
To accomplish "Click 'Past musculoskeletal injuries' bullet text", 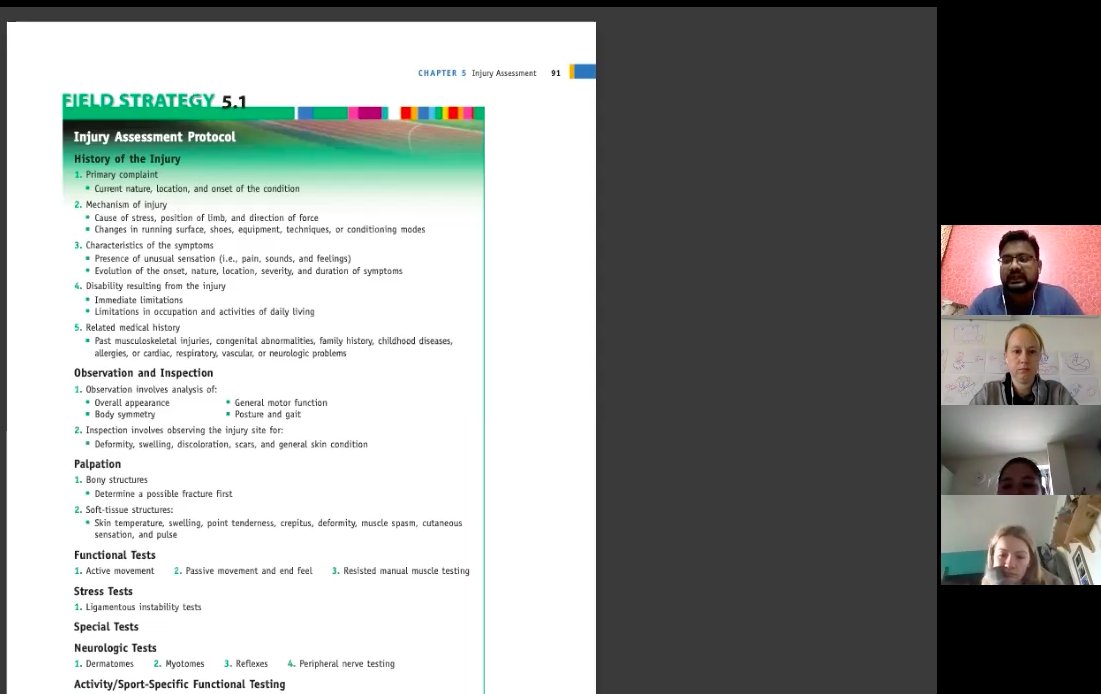I will pos(274,347).
